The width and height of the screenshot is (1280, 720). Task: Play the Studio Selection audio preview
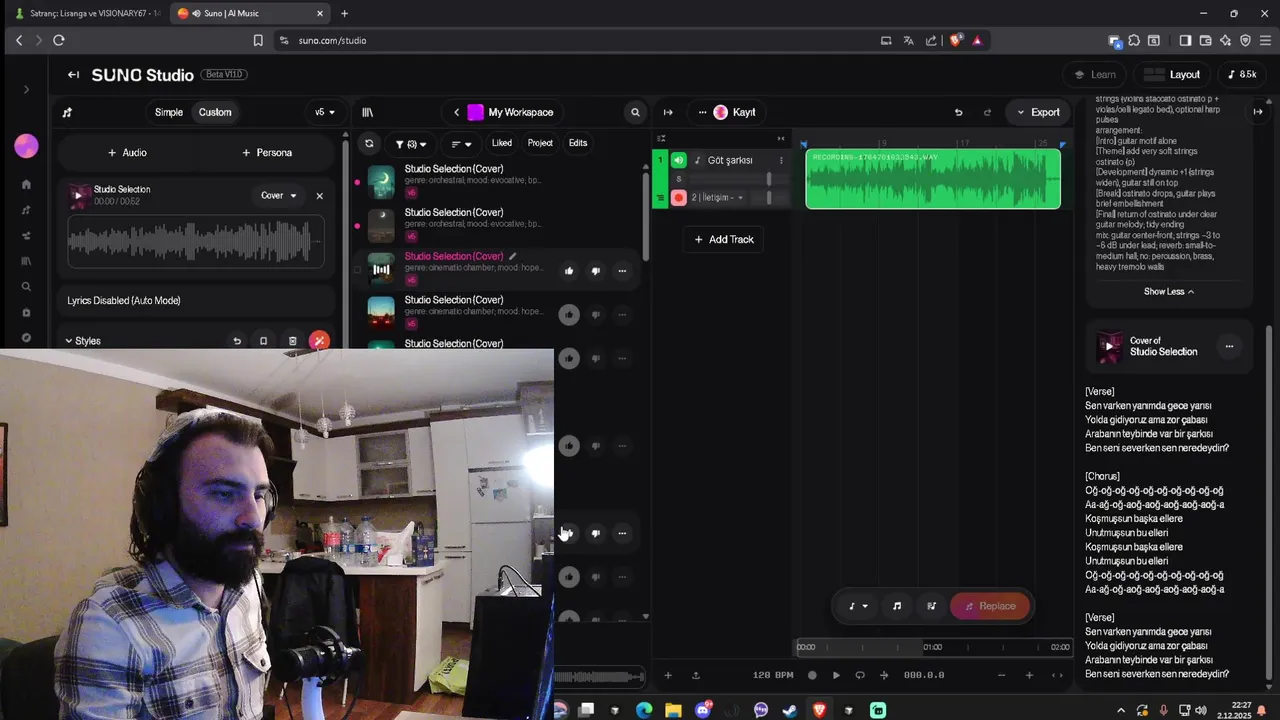click(x=78, y=196)
